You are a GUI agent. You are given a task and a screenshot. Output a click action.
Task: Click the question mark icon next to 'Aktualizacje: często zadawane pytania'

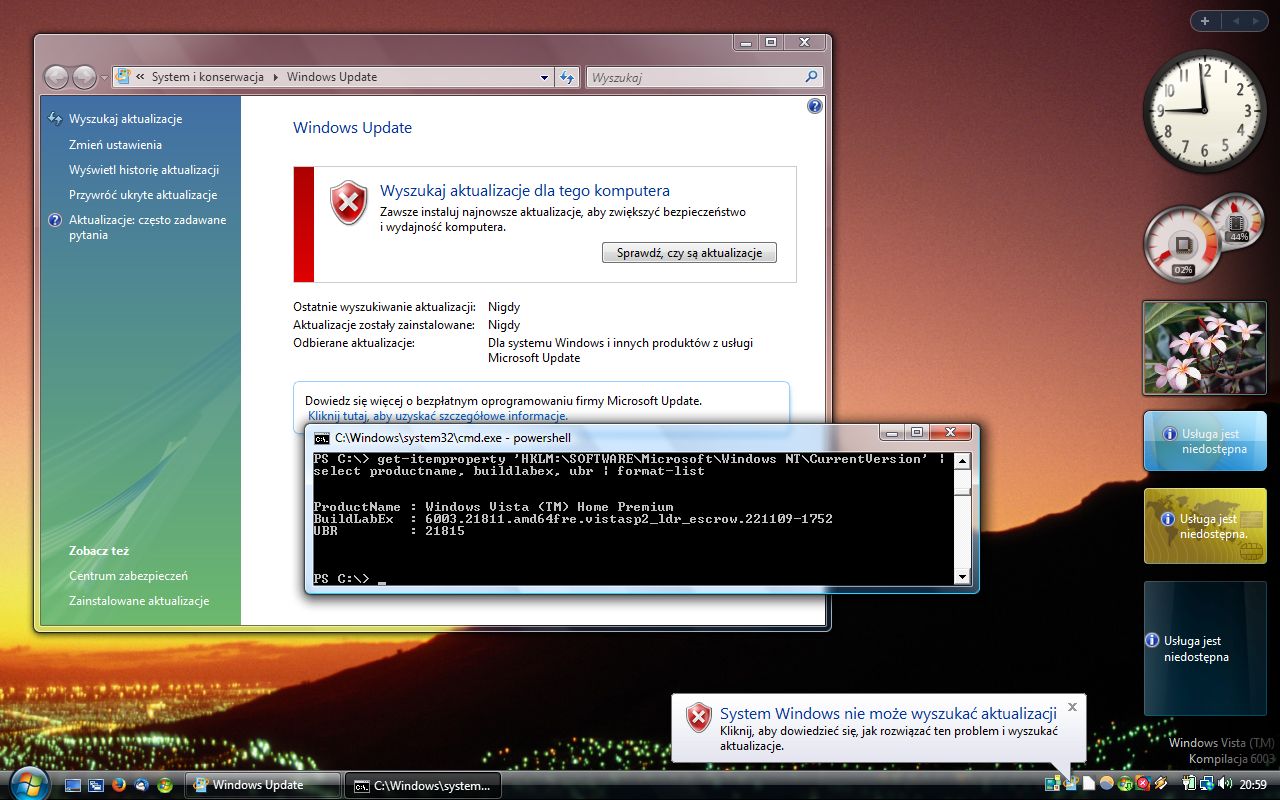[x=54, y=220]
